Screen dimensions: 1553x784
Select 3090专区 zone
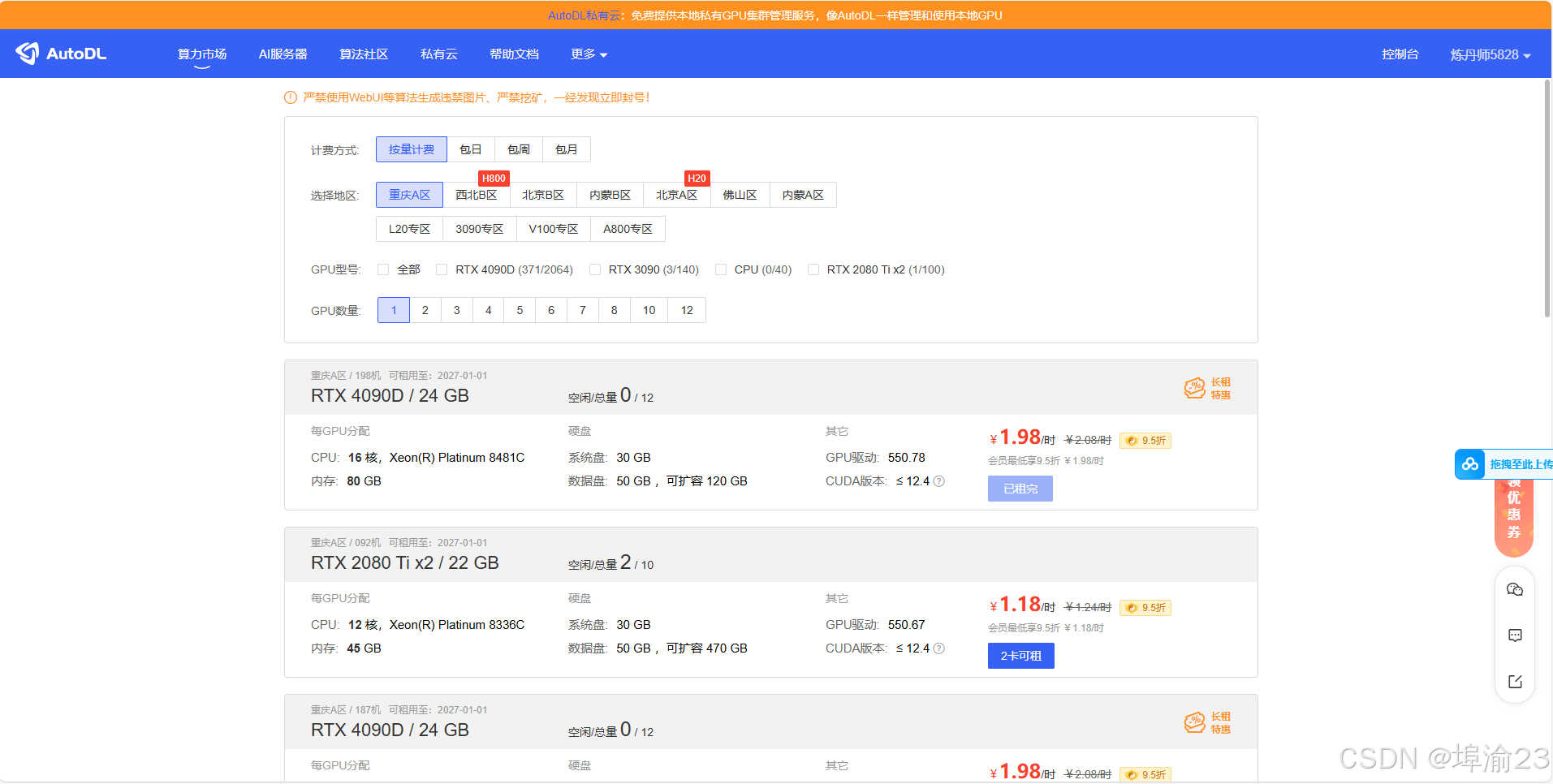(480, 229)
